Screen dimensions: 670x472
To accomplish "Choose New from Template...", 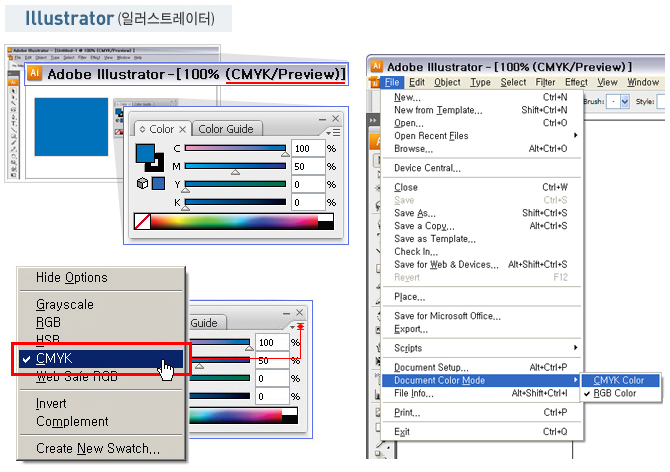I will pyautogui.click(x=481, y=110).
